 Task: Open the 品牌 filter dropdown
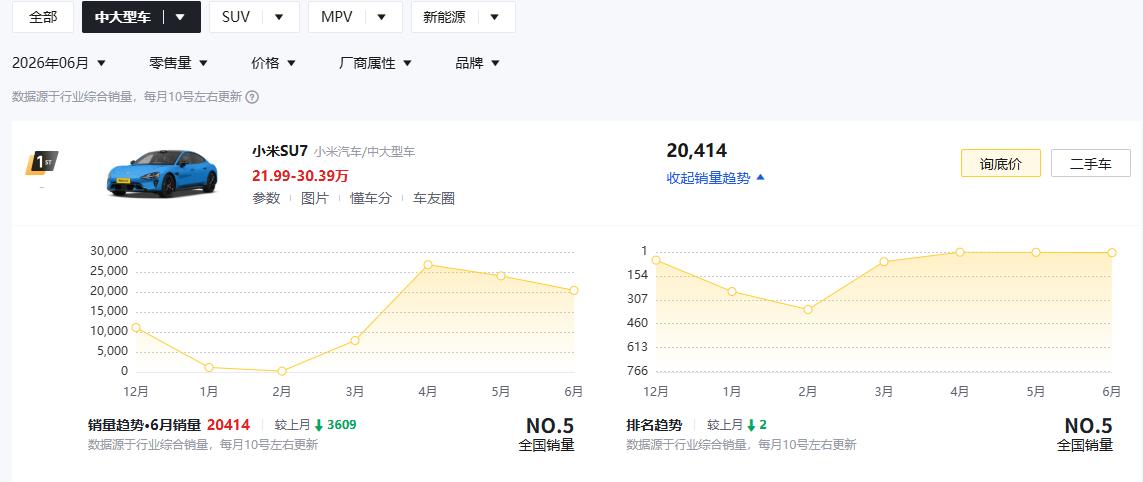click(477, 63)
